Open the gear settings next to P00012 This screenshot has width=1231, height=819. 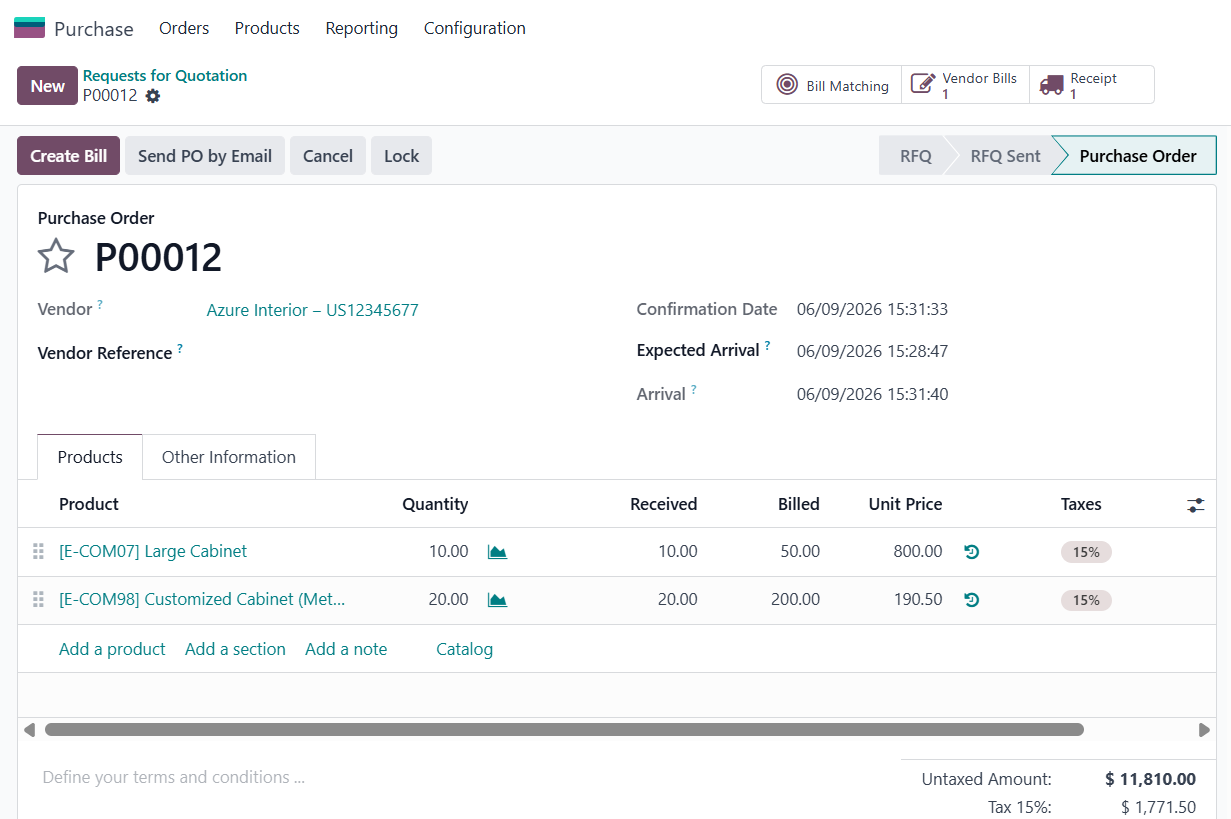(152, 96)
